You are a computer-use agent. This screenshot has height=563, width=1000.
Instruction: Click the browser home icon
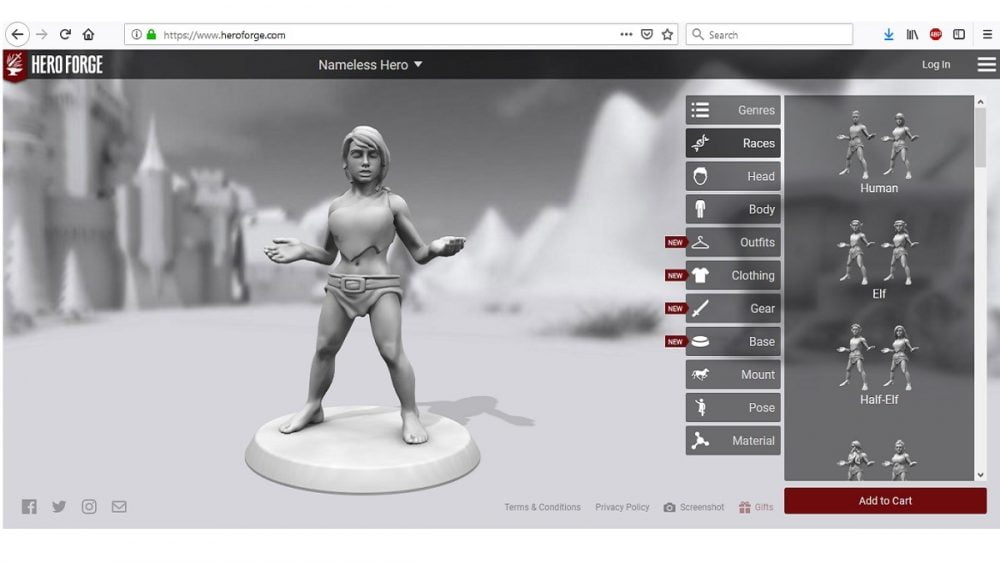89,34
